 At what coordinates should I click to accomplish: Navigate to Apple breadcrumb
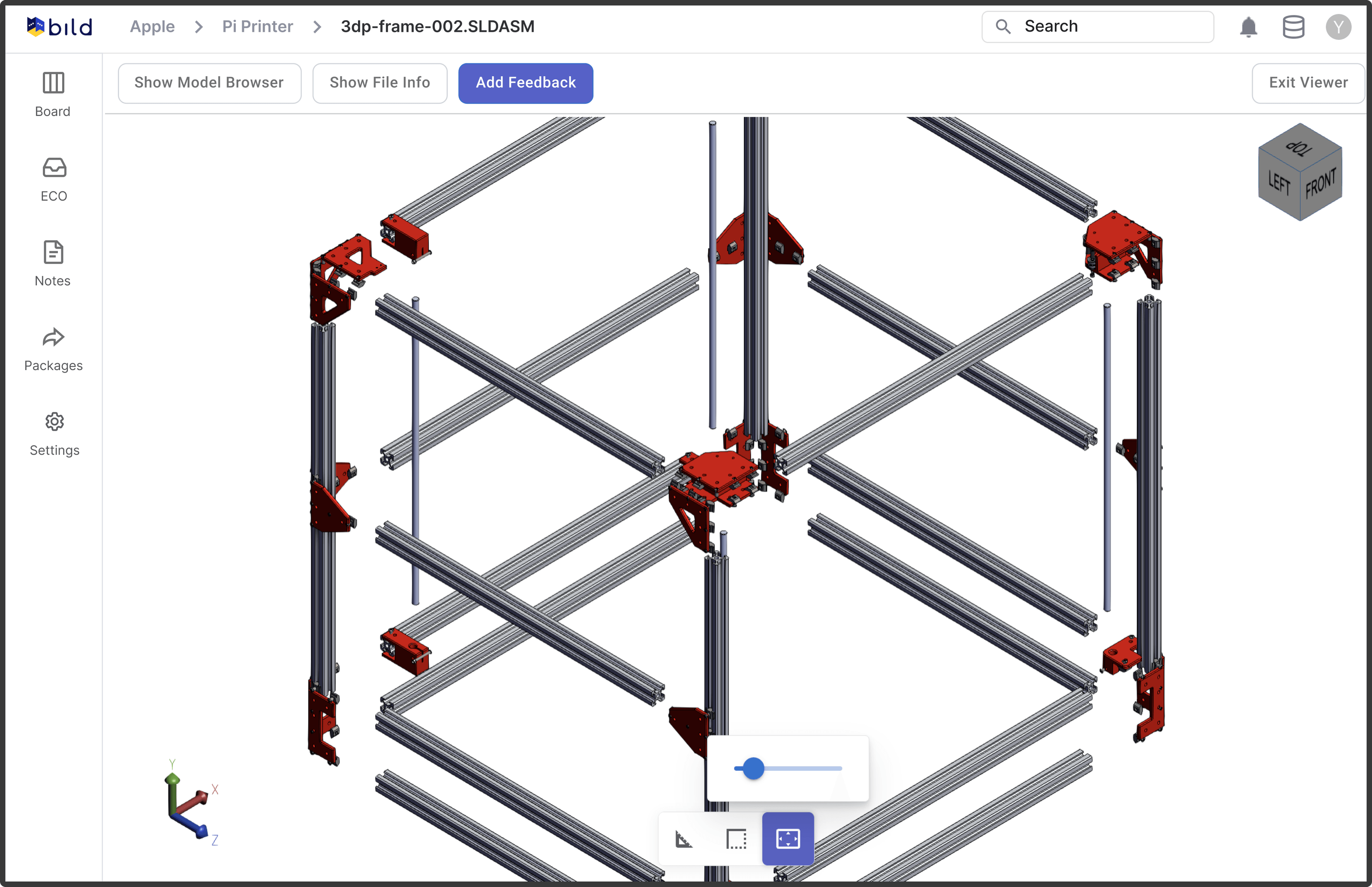(152, 27)
